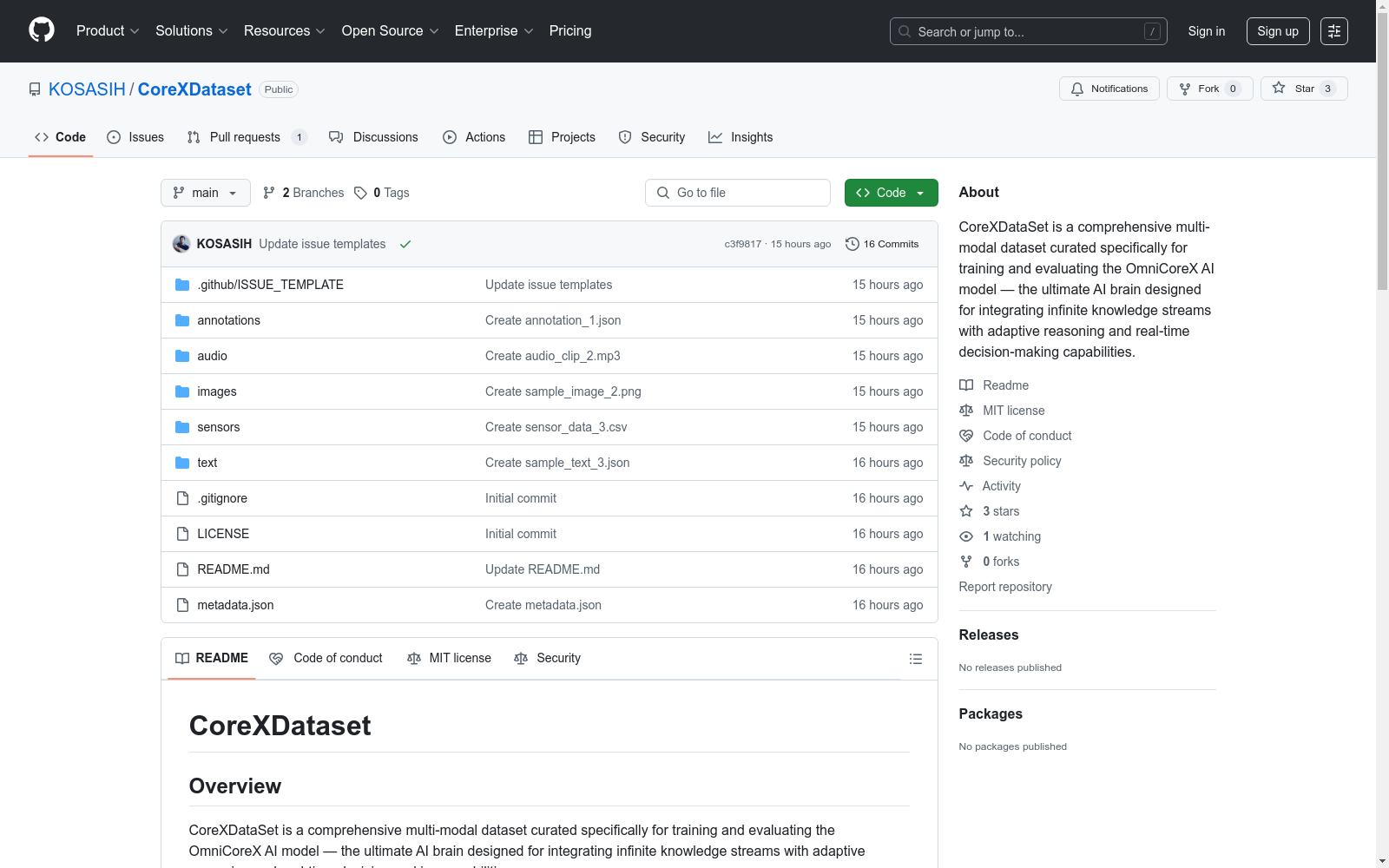Open the 2 Branches link
This screenshot has width=1389, height=868.
303,193
